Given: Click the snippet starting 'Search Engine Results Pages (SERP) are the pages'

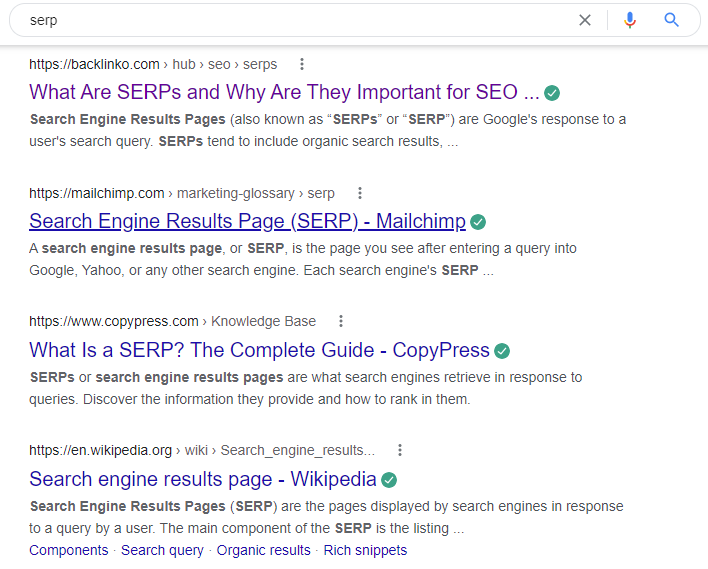Looking at the screenshot, I should pyautogui.click(x=326, y=517).
